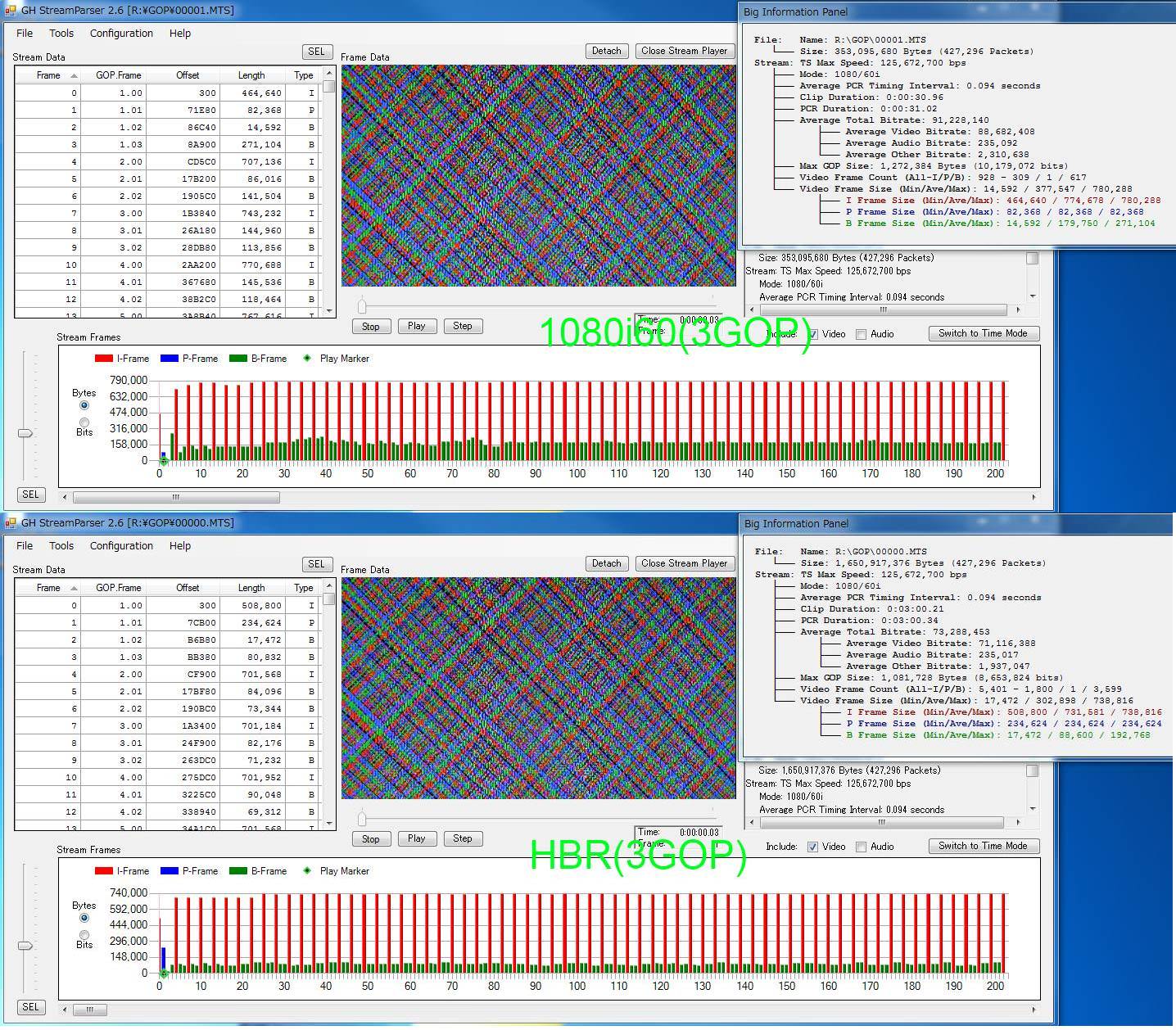The image size is (1176, 1030).
Task: Open the File menu in the upper window
Action: click(25, 34)
